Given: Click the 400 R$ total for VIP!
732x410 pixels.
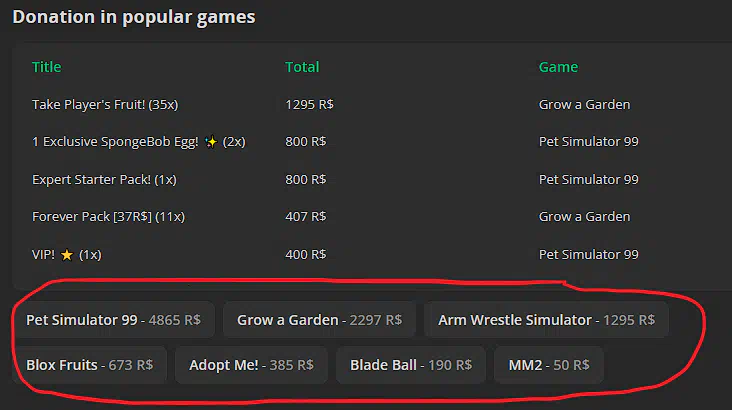Looking at the screenshot, I should pos(305,254).
